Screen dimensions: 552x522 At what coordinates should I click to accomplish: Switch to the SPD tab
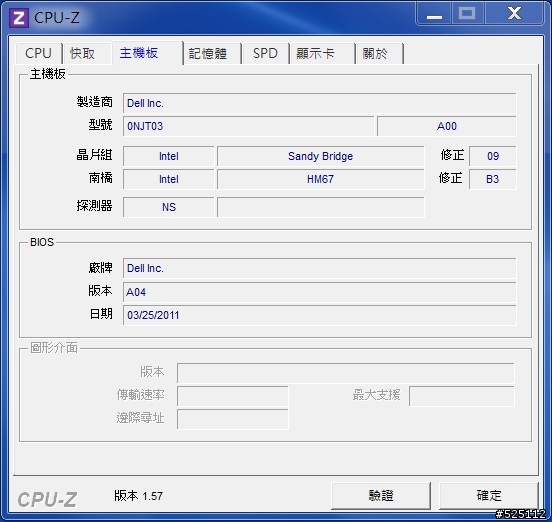[265, 54]
